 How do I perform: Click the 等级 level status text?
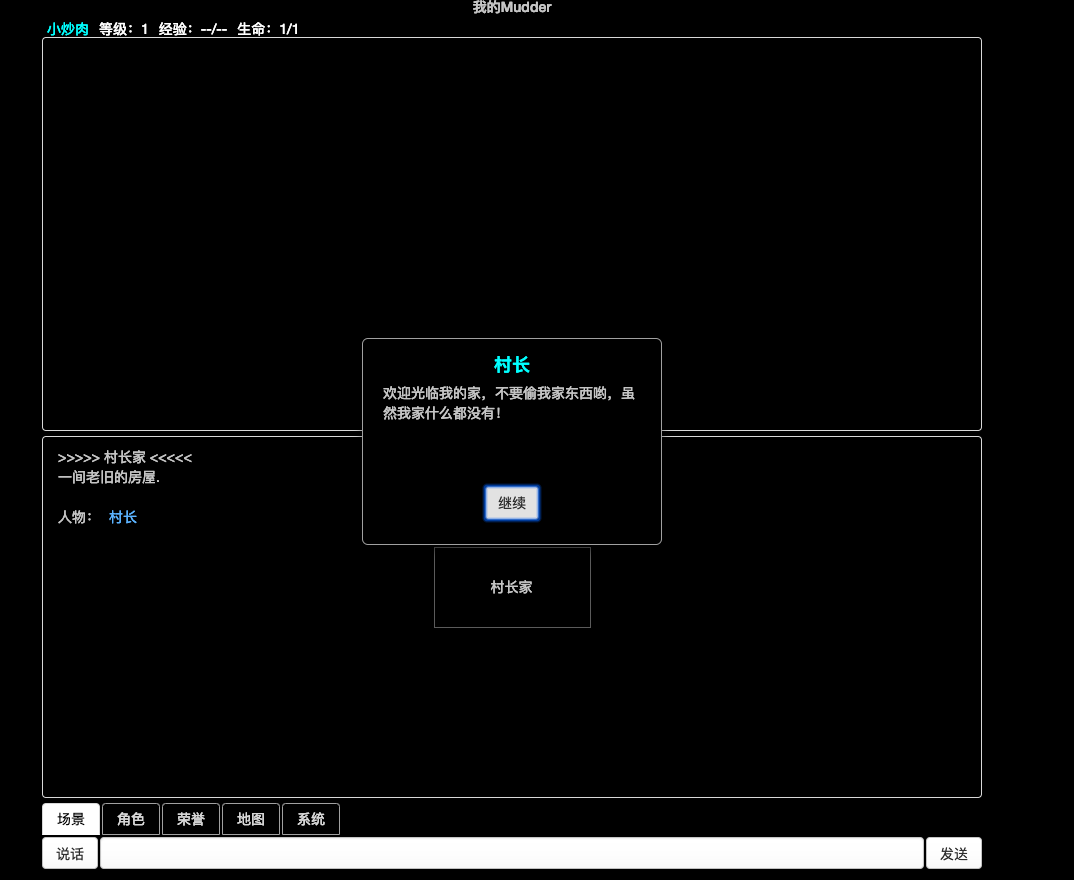[x=123, y=29]
